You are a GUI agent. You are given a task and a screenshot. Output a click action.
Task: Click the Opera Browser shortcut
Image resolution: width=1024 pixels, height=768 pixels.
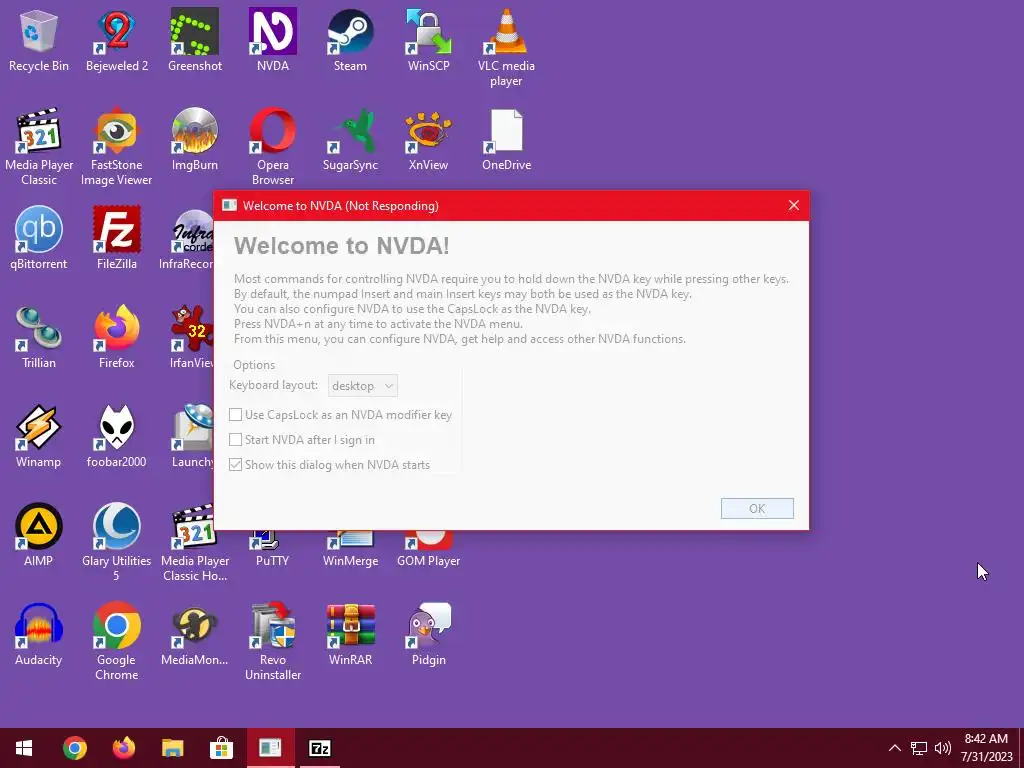click(x=273, y=147)
